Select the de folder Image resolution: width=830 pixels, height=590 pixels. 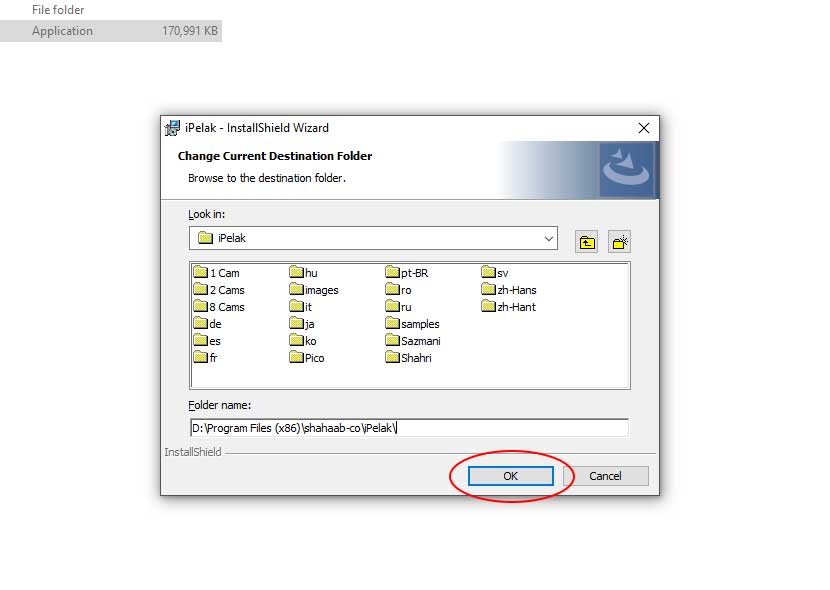click(x=208, y=324)
